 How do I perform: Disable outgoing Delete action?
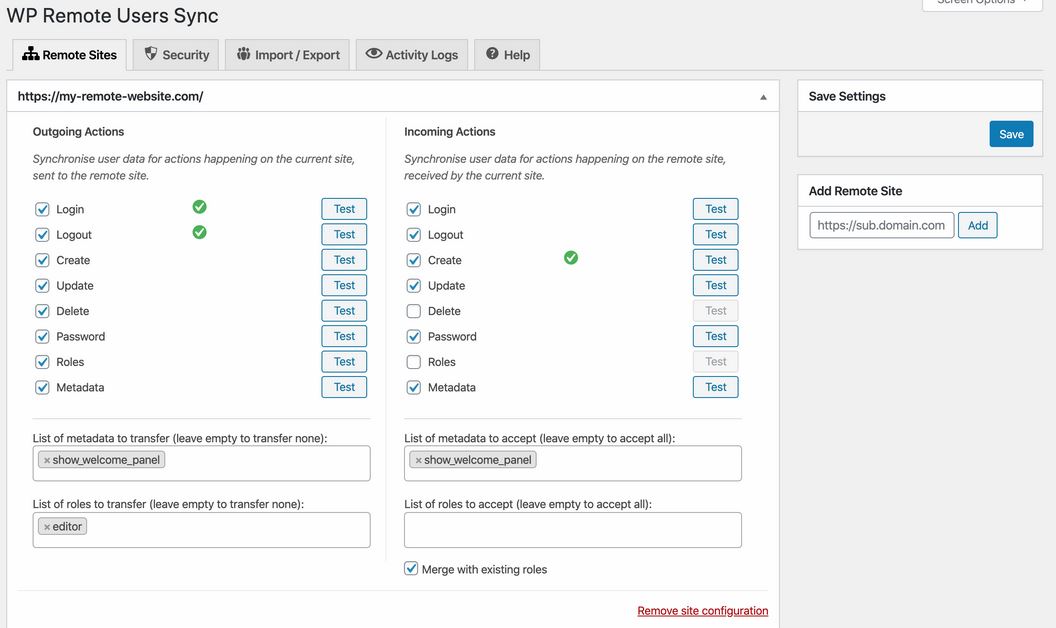tap(42, 311)
